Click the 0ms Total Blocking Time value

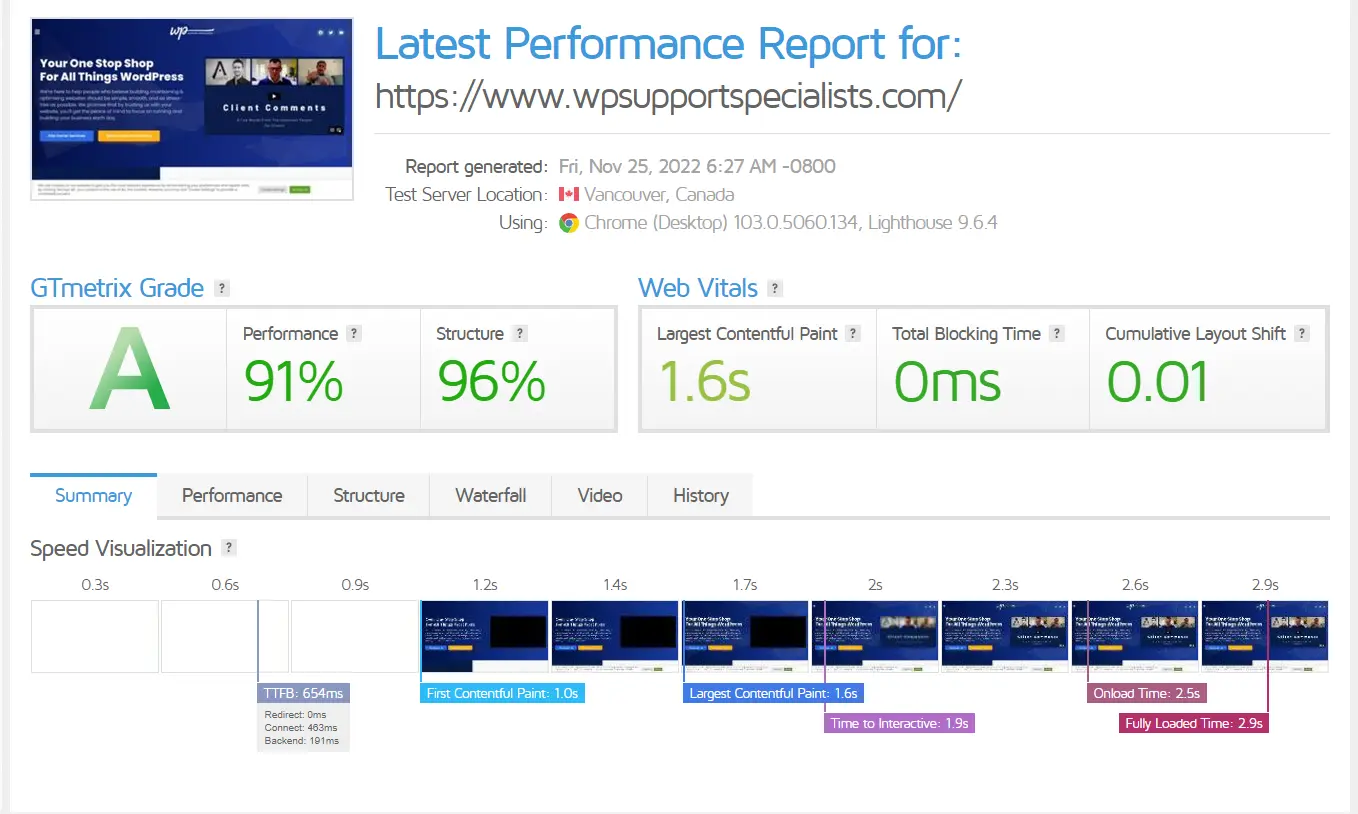[x=947, y=381]
